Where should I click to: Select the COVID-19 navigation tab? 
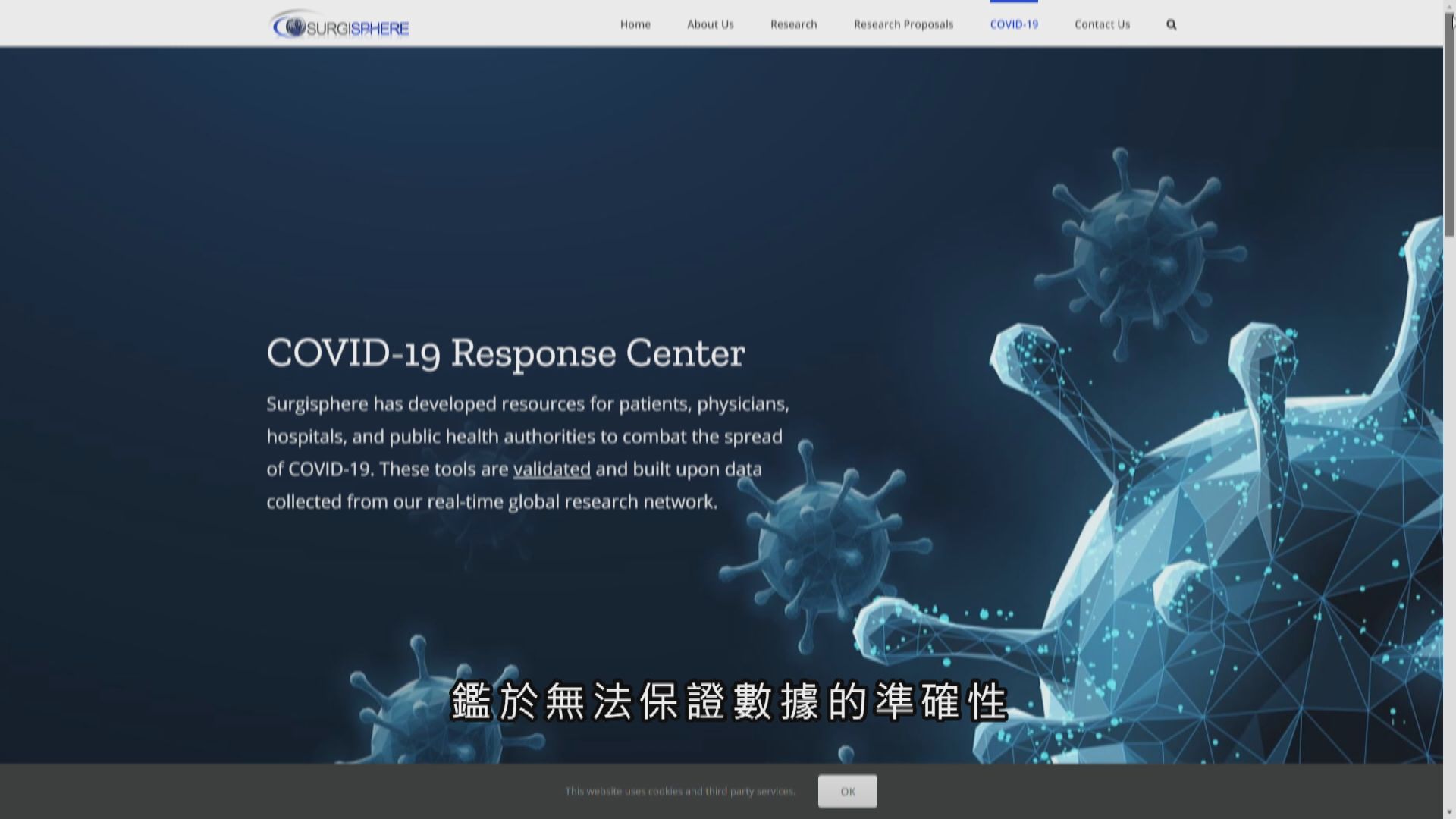pyautogui.click(x=1014, y=24)
